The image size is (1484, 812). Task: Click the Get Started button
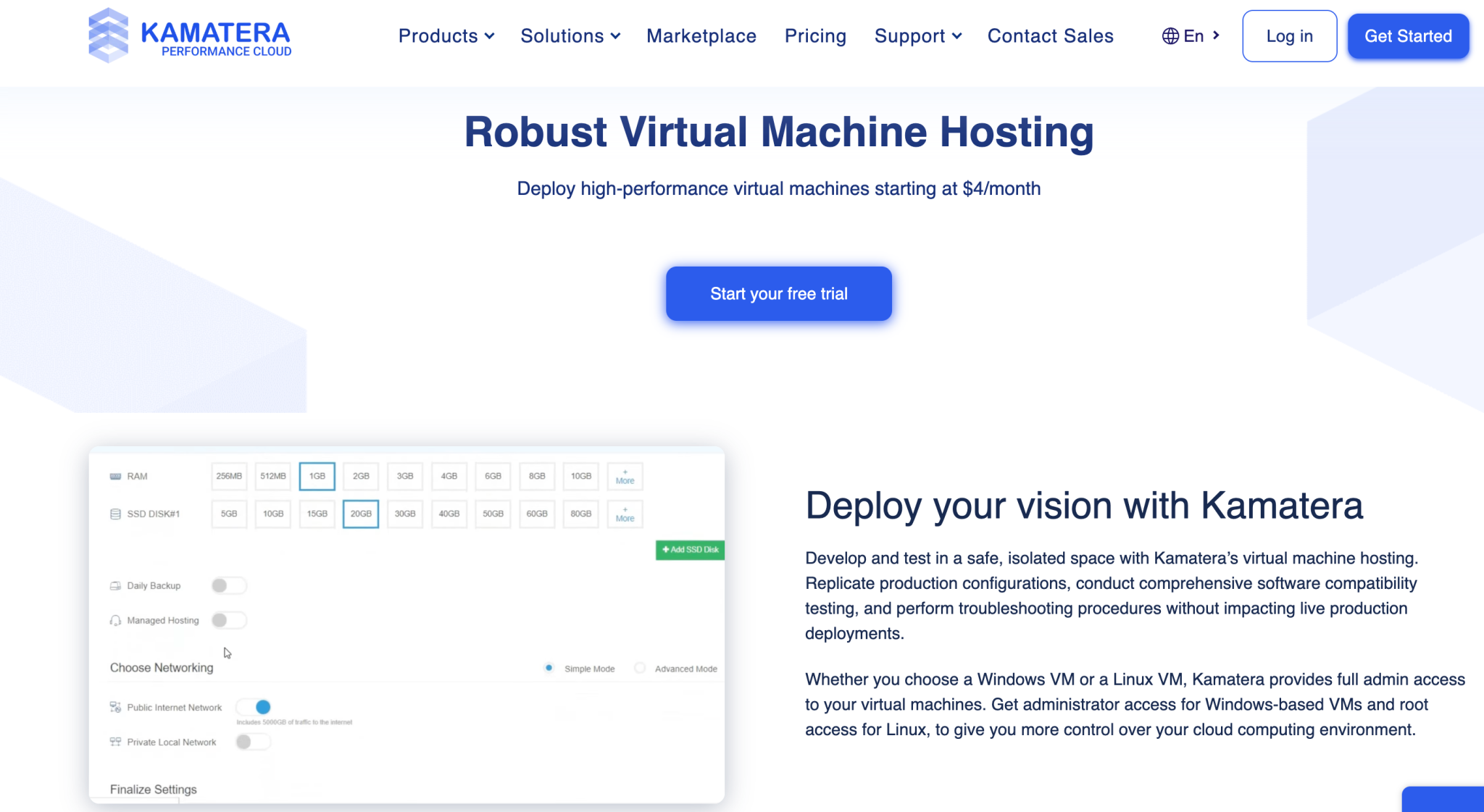coord(1407,35)
